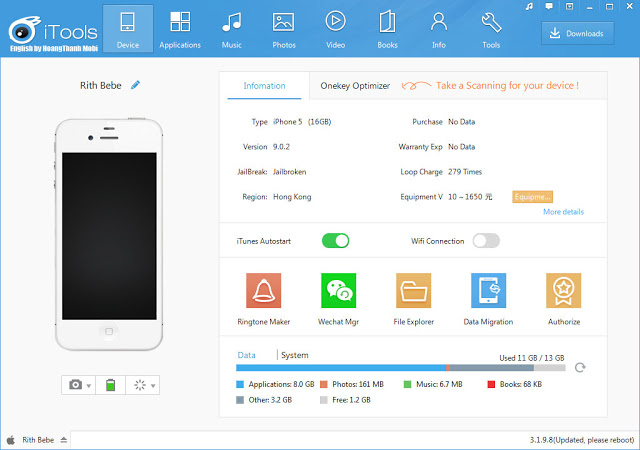Click the blue Applications color swatch

coord(240,384)
